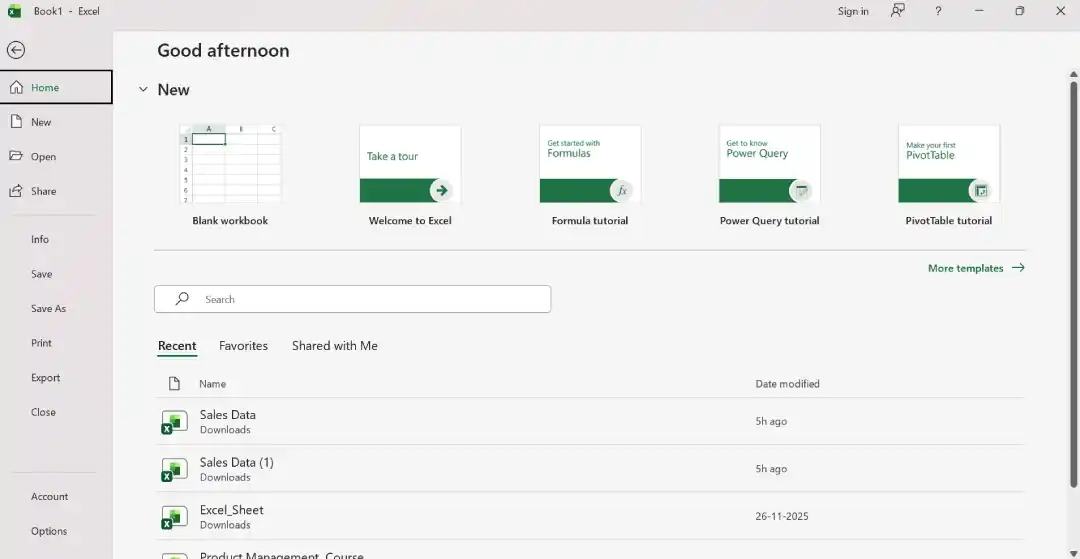Click the Open folder icon in sidebar
This screenshot has height=559, width=1080.
coord(16,156)
